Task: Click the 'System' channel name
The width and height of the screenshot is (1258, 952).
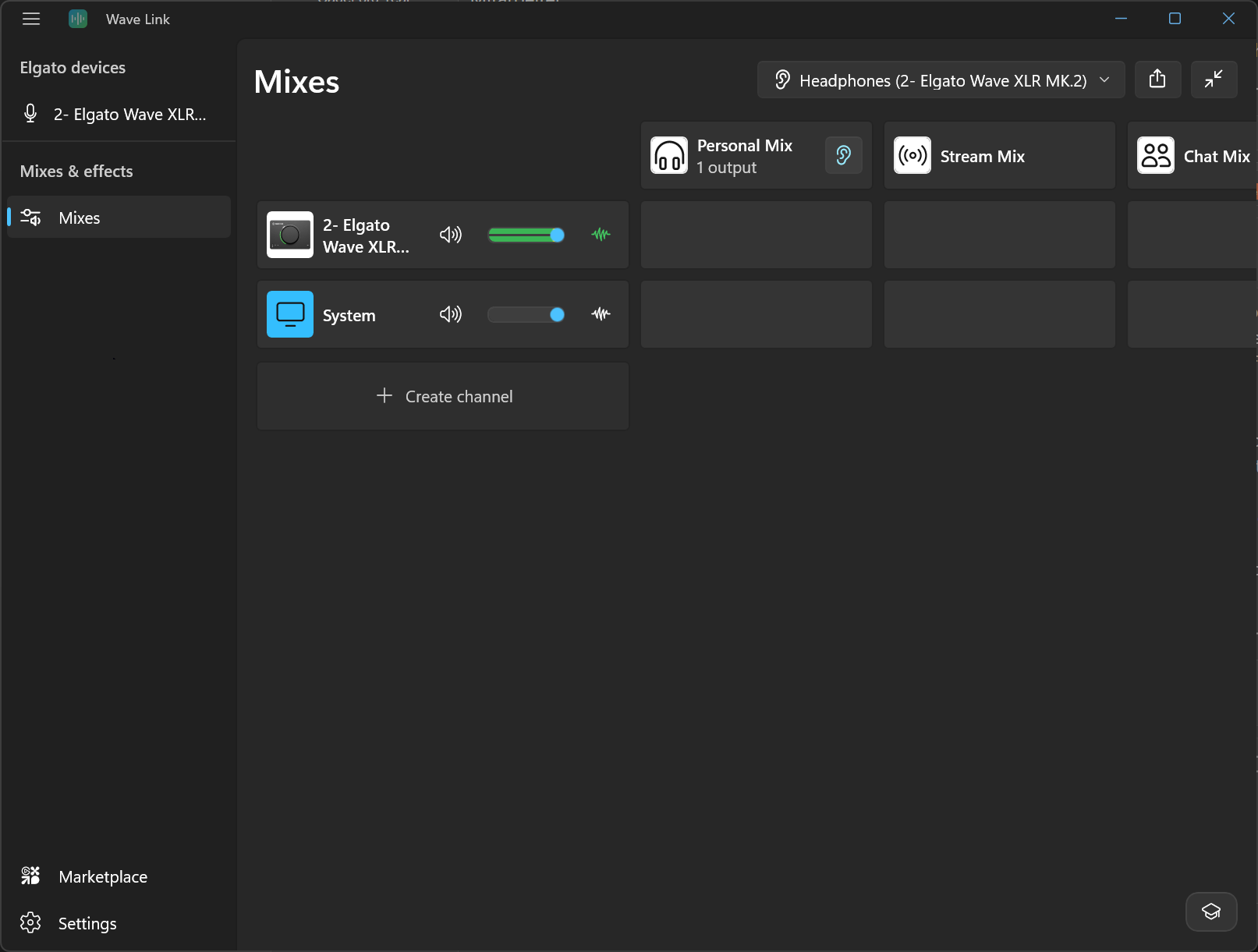Action: click(349, 315)
